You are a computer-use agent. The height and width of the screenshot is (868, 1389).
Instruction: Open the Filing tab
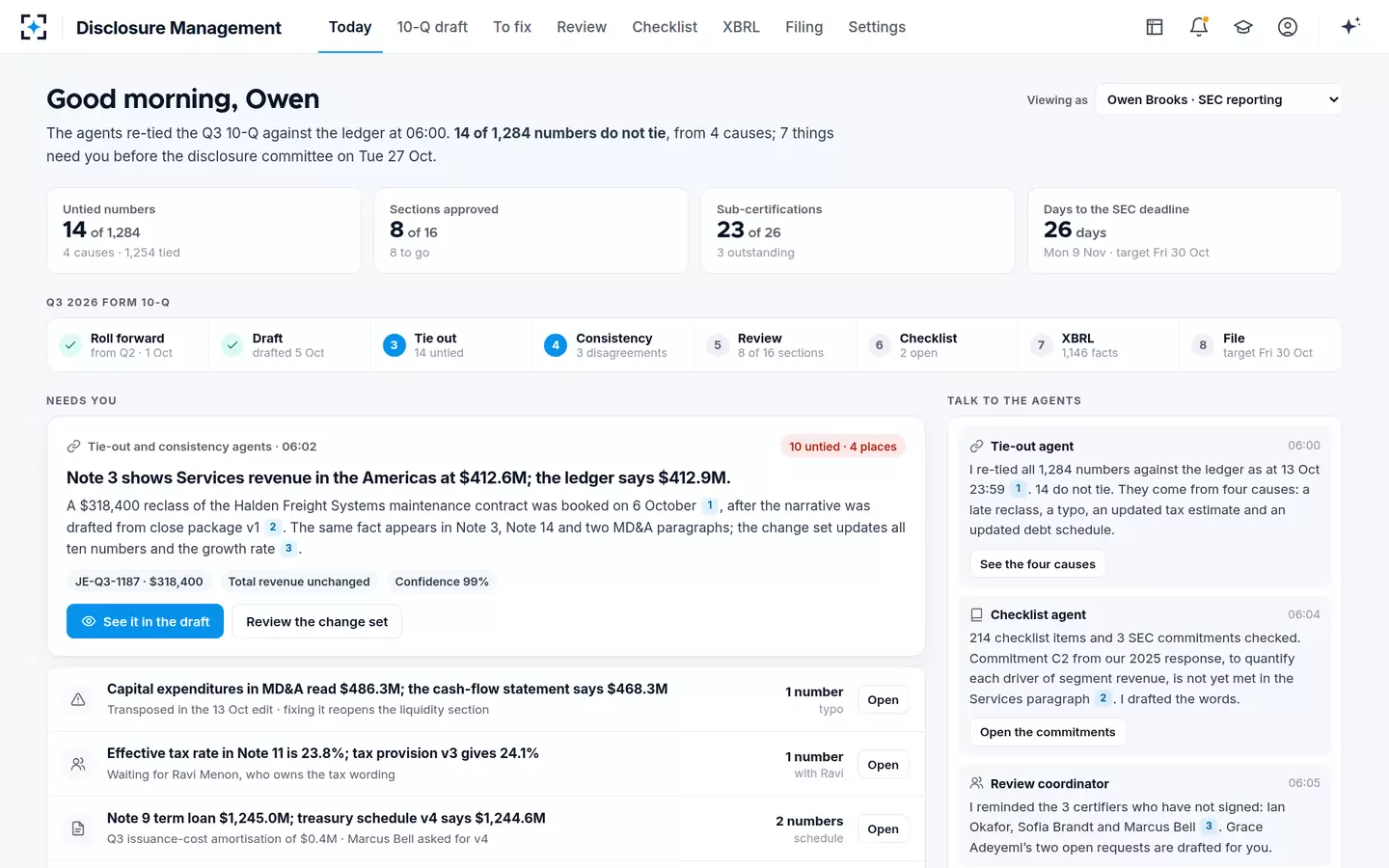pos(803,27)
